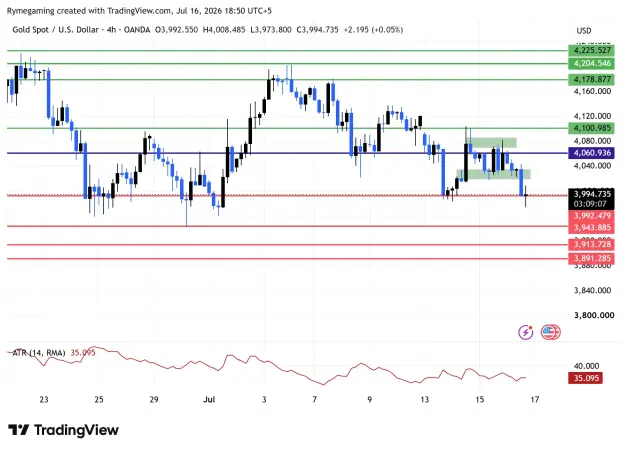Click the 40.000 ATR axis value
Image resolution: width=625 pixels, height=451 pixels.
click(x=586, y=366)
